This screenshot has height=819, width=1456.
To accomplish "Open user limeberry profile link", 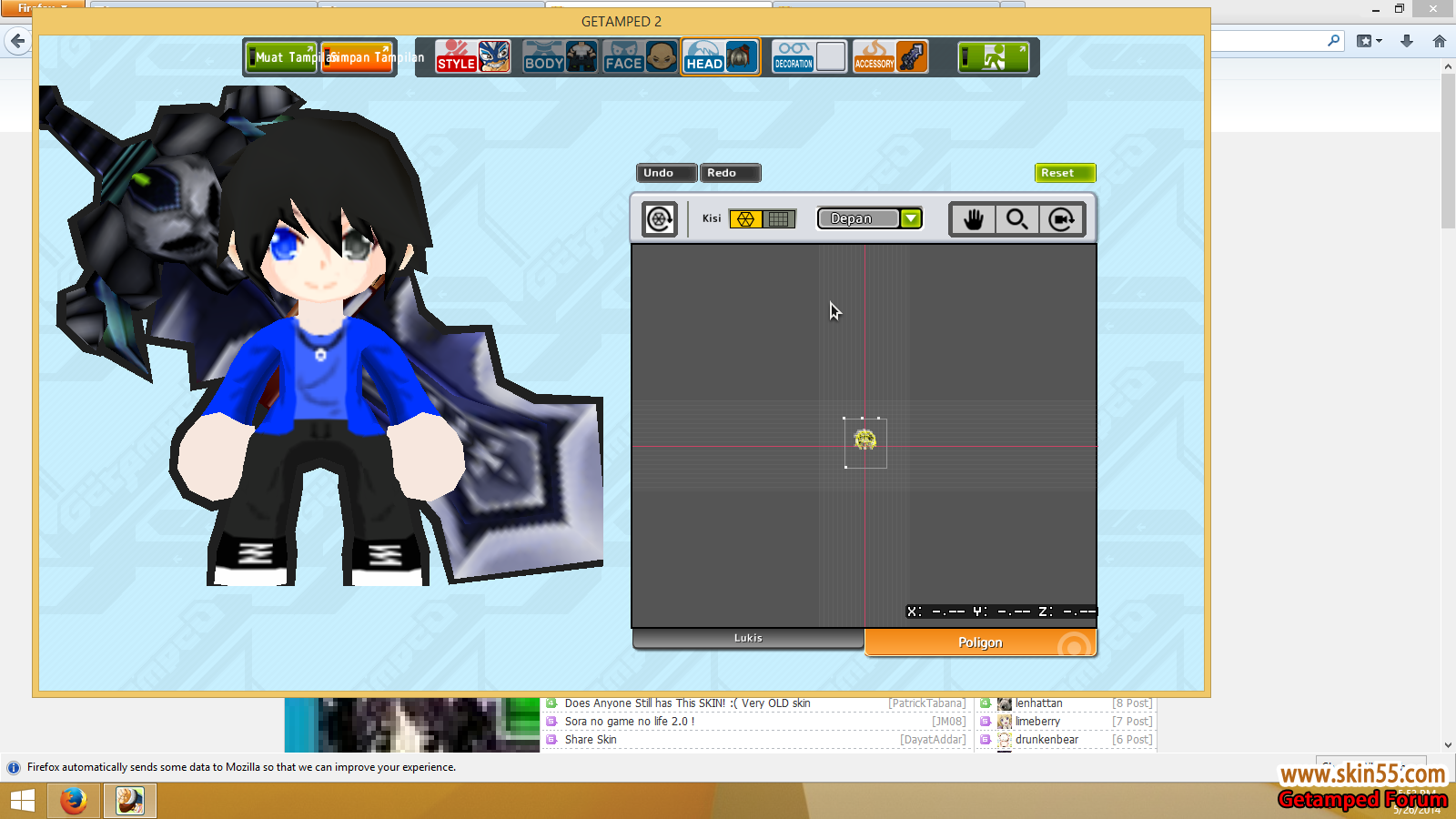I will point(1038,722).
